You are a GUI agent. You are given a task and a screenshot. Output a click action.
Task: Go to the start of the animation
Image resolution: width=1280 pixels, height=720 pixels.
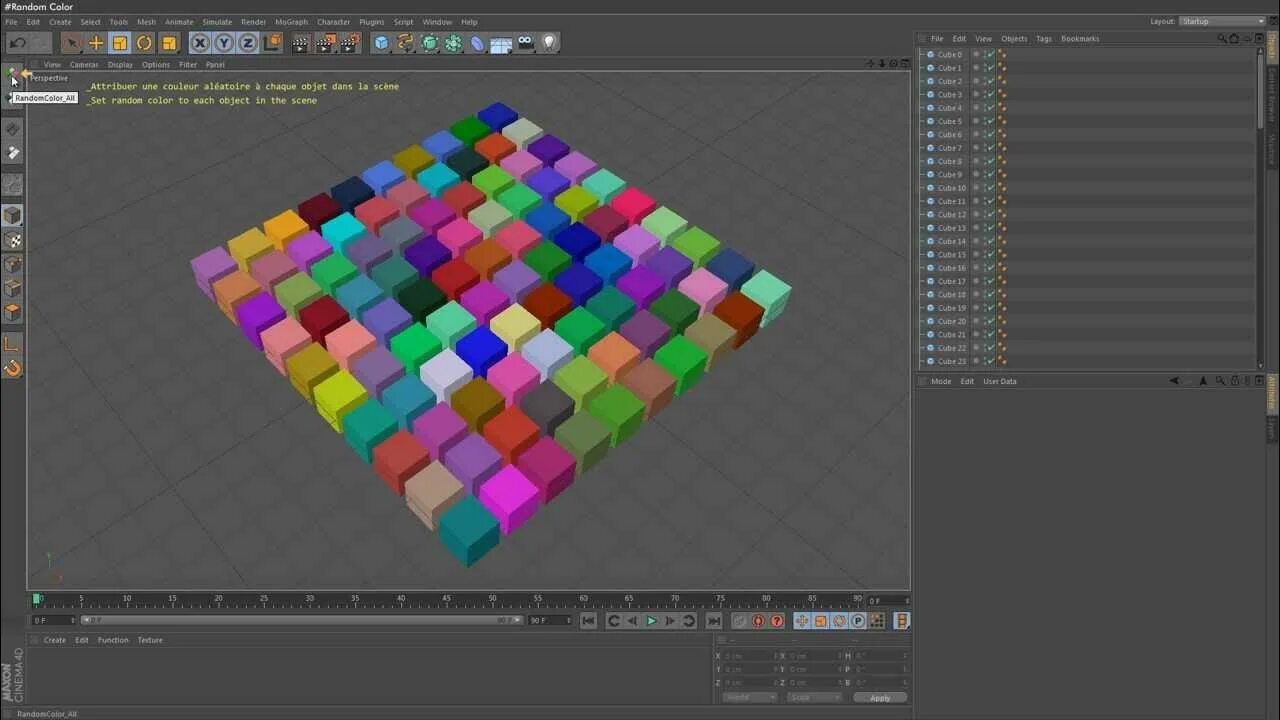point(588,621)
